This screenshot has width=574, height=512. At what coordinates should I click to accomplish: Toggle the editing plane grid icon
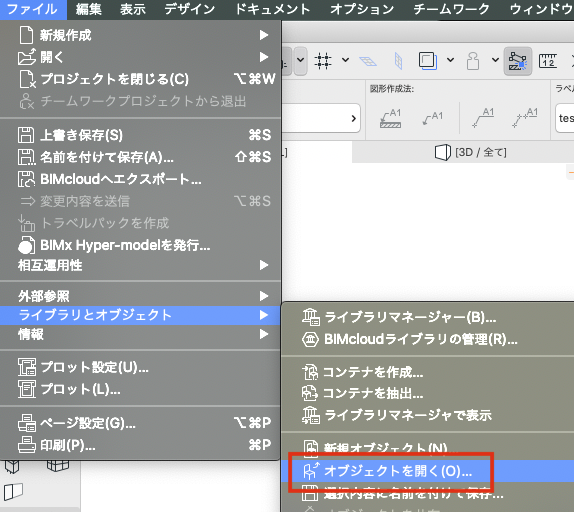click(x=368, y=61)
